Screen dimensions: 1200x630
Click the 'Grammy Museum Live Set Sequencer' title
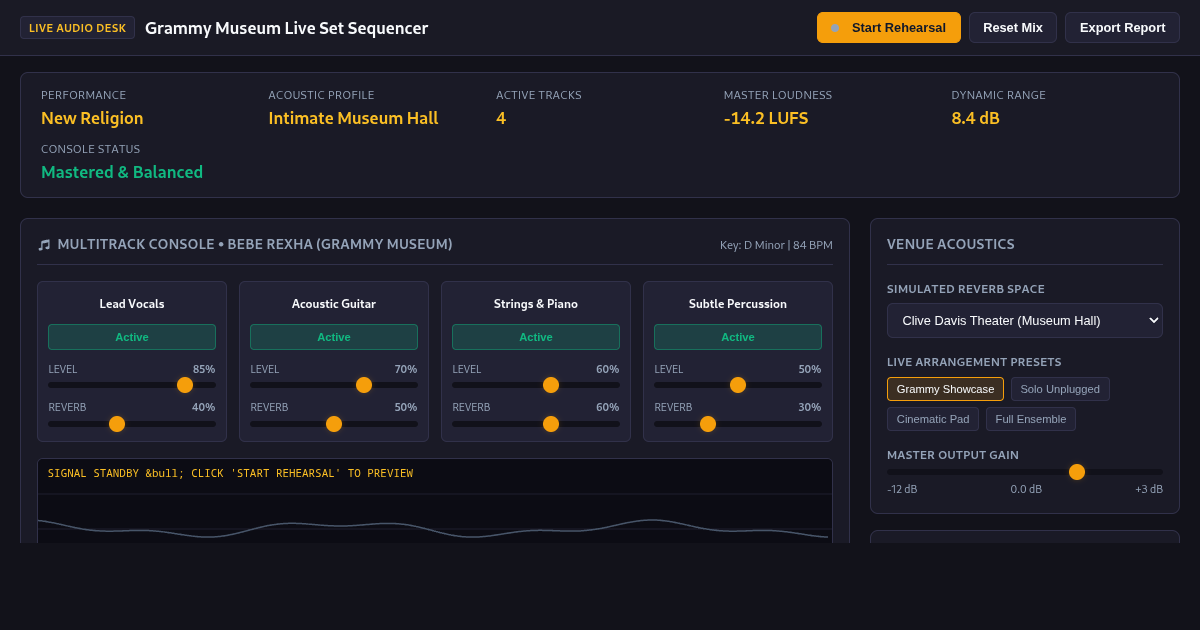[x=286, y=28]
